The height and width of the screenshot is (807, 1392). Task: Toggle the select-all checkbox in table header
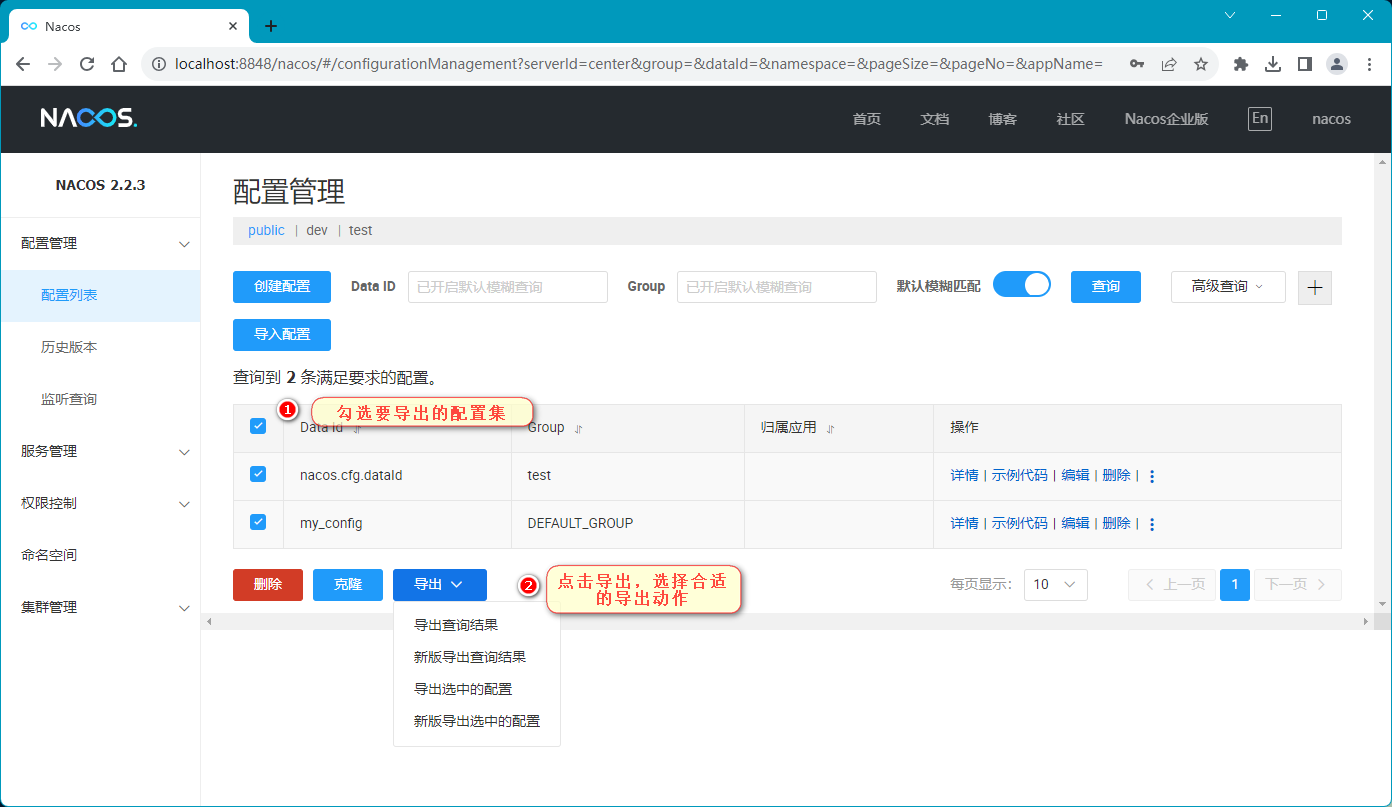258,426
